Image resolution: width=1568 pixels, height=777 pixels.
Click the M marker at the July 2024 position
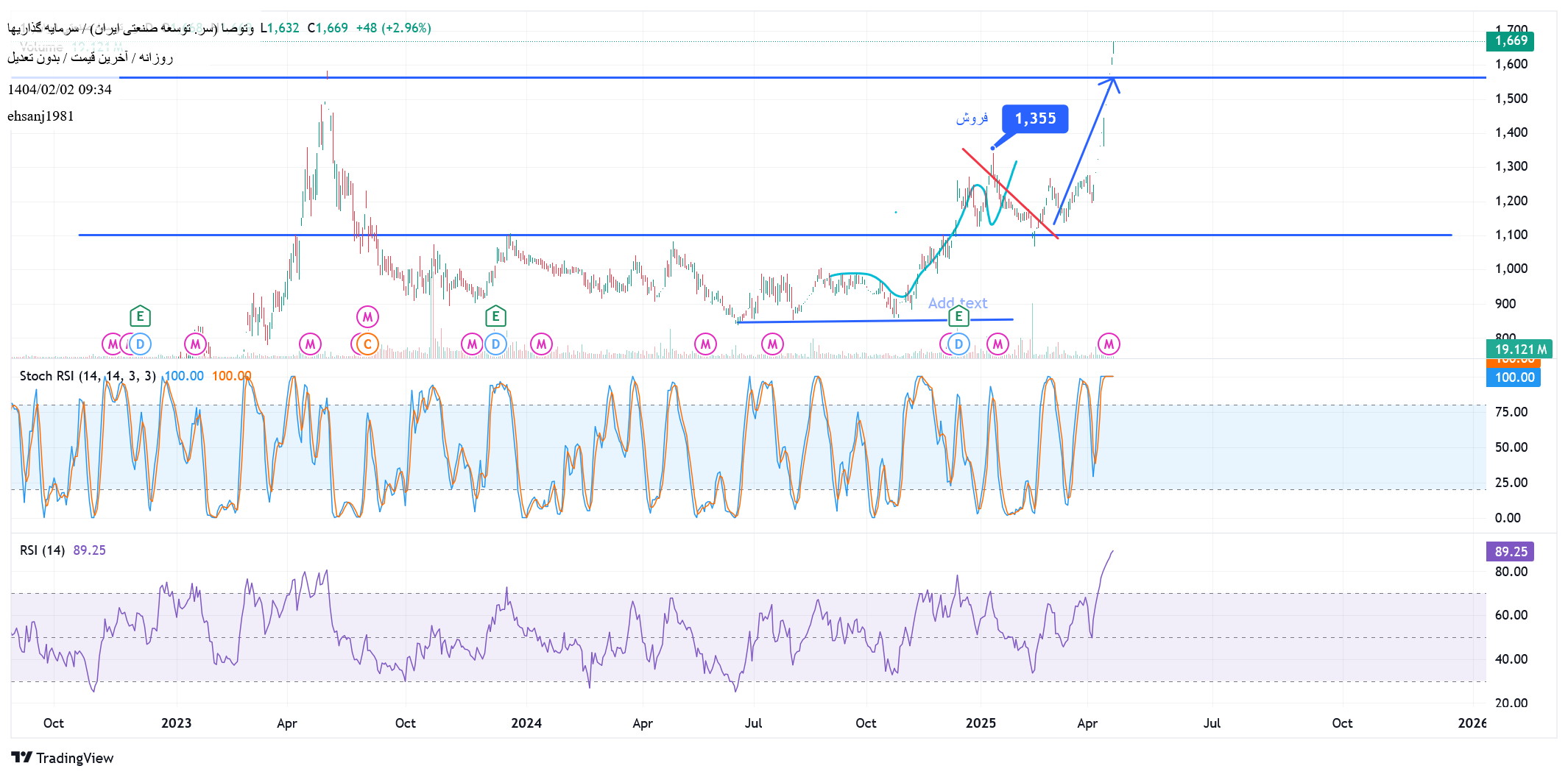[772, 344]
